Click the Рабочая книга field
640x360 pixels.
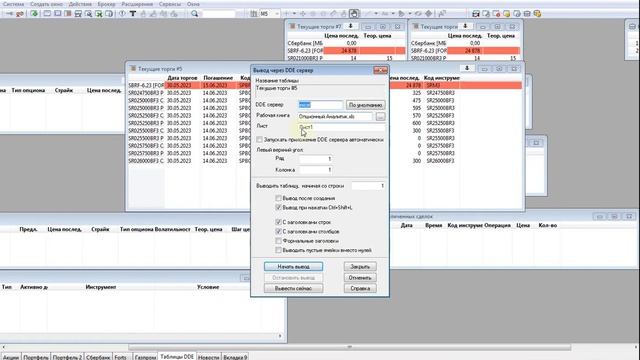(x=336, y=117)
